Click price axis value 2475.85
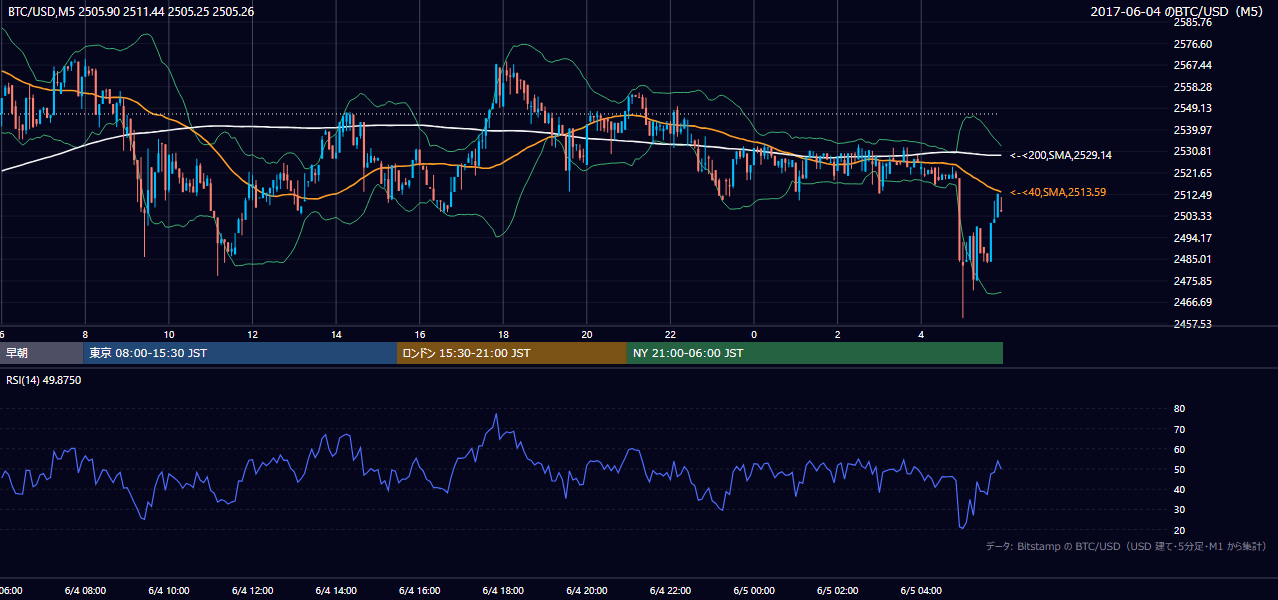This screenshot has width=1278, height=600. [1193, 281]
